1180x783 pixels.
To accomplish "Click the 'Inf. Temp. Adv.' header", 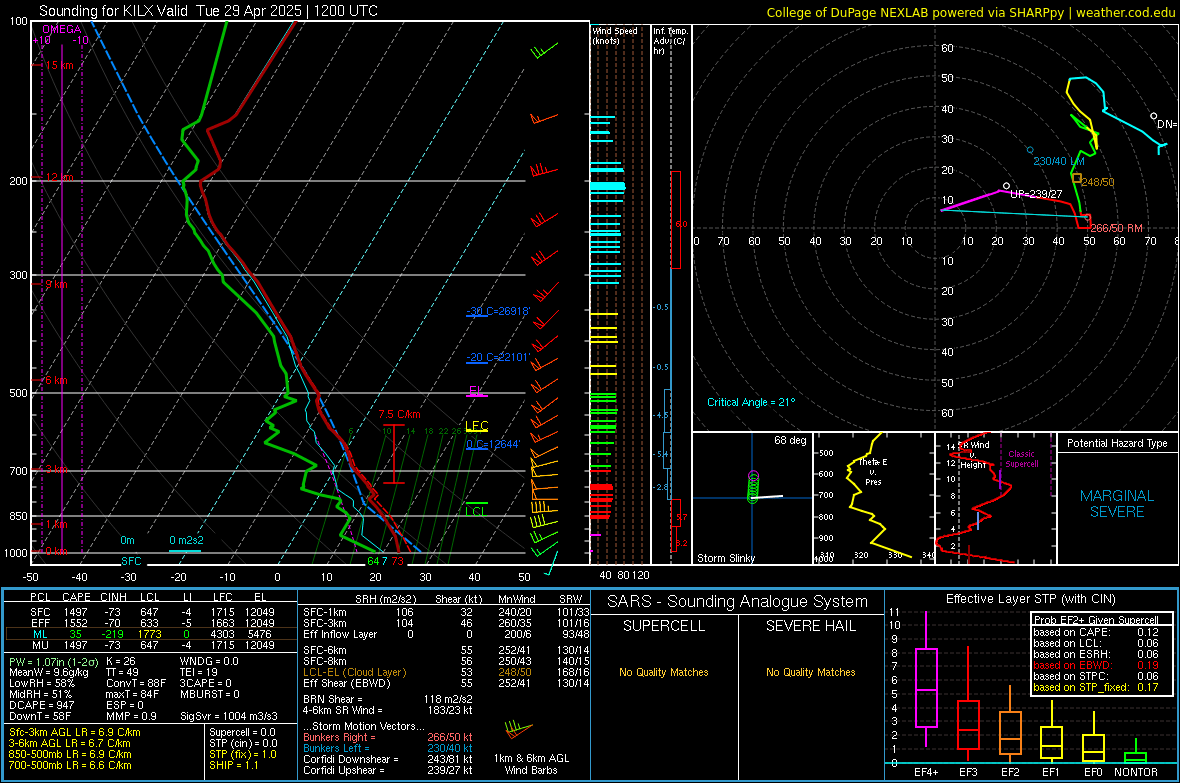I will point(670,41).
